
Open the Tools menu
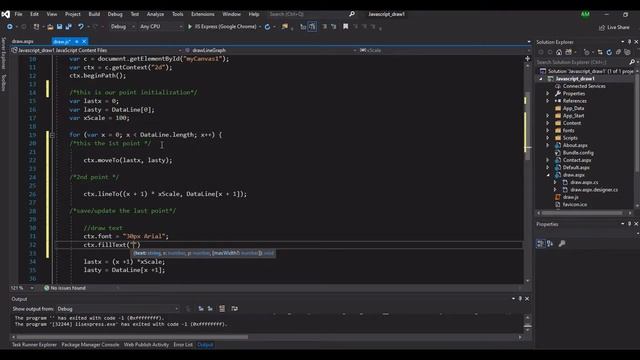coord(178,14)
